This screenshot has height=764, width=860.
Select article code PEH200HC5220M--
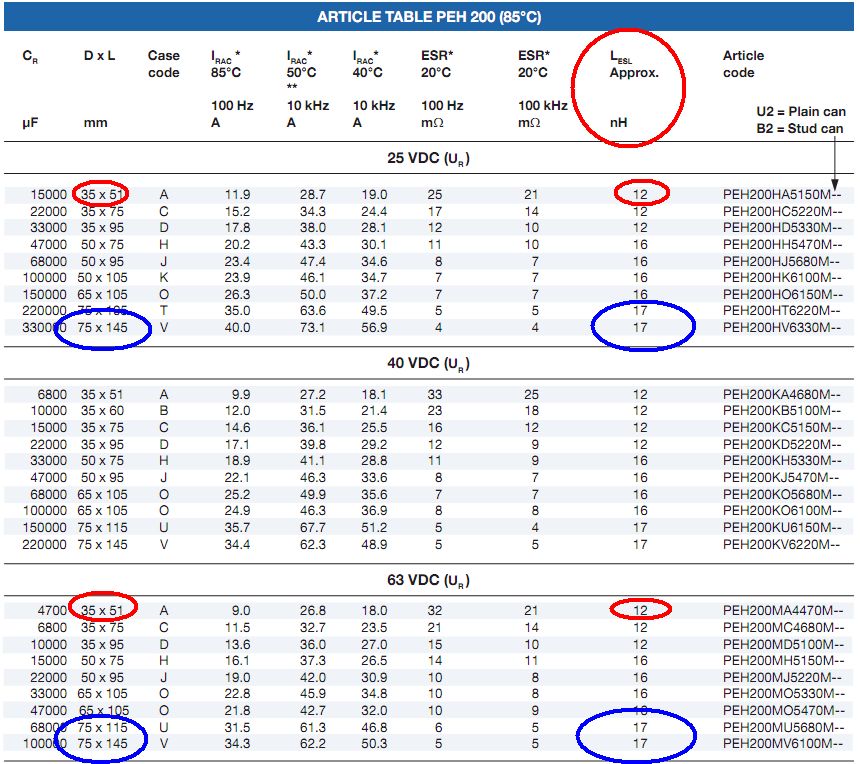782,212
